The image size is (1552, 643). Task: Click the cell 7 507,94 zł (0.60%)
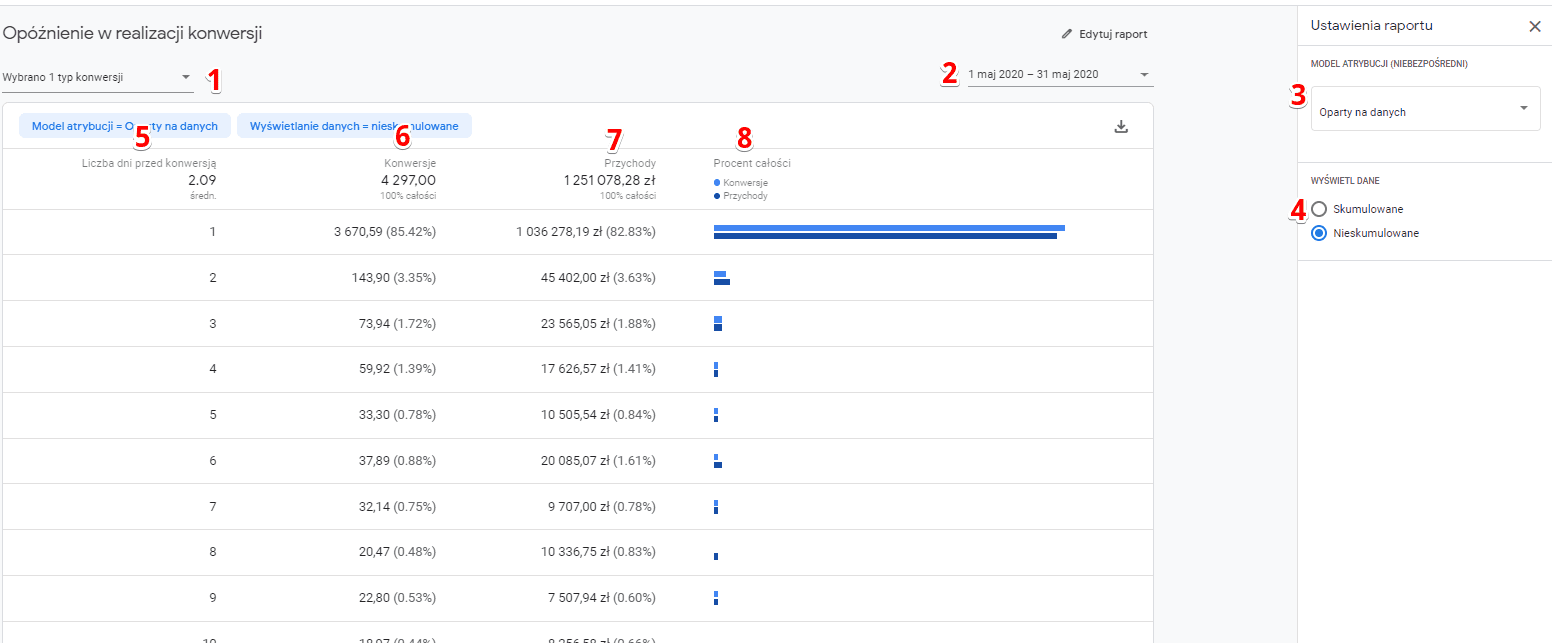tap(602, 599)
